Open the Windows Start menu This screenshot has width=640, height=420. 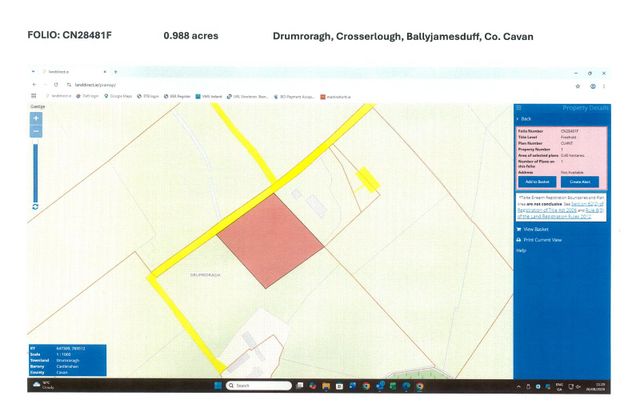[218, 386]
